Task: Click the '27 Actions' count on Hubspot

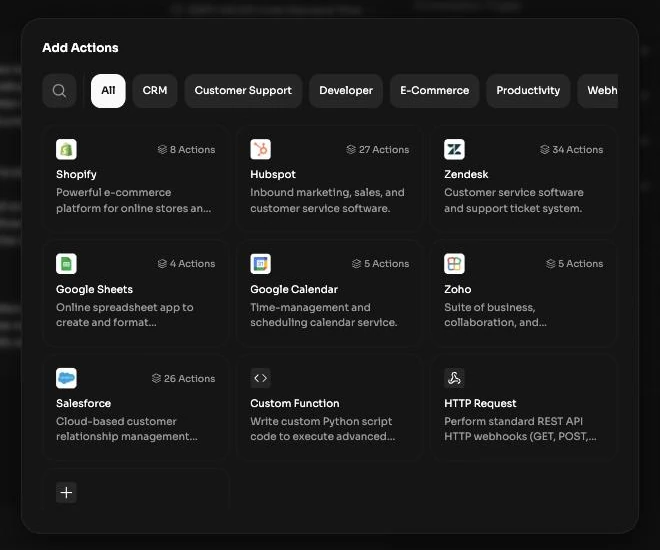Action: [384, 149]
